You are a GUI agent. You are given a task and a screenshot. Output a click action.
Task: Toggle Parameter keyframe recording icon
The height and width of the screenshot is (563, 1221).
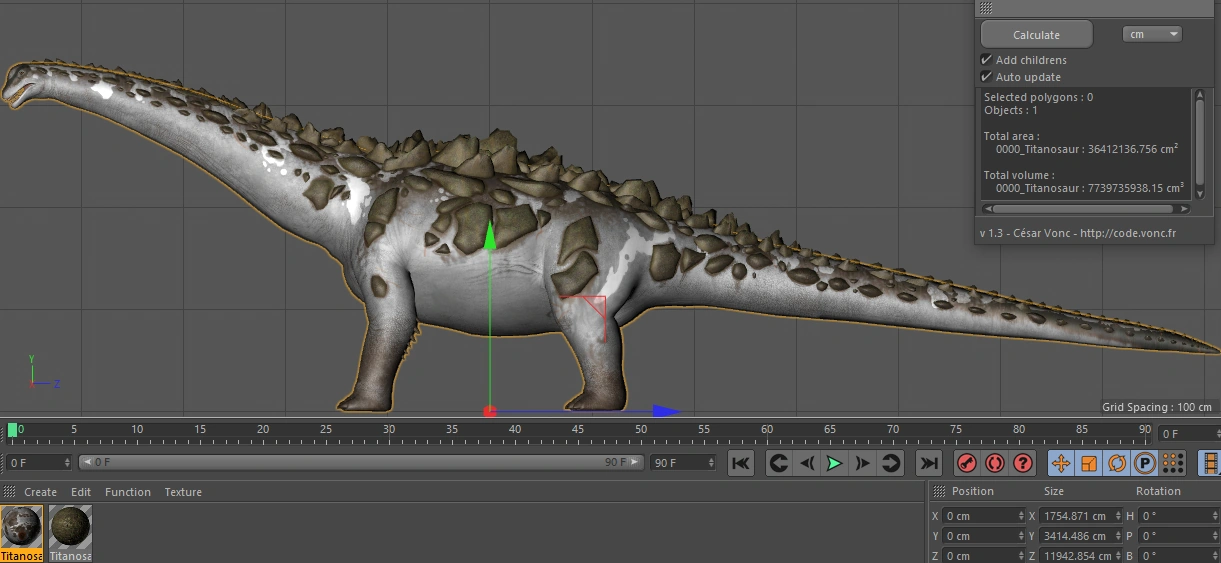(1144, 463)
